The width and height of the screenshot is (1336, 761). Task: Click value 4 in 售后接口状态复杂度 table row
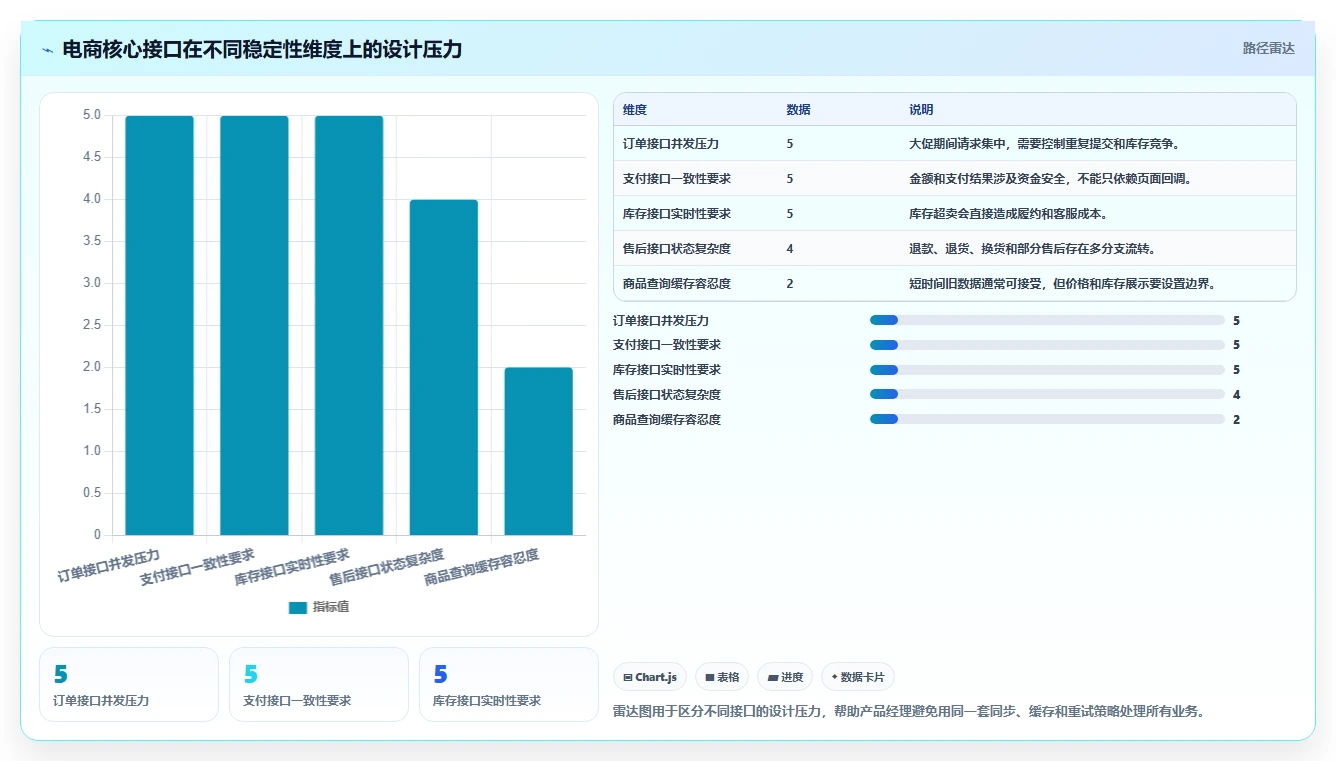click(x=790, y=249)
